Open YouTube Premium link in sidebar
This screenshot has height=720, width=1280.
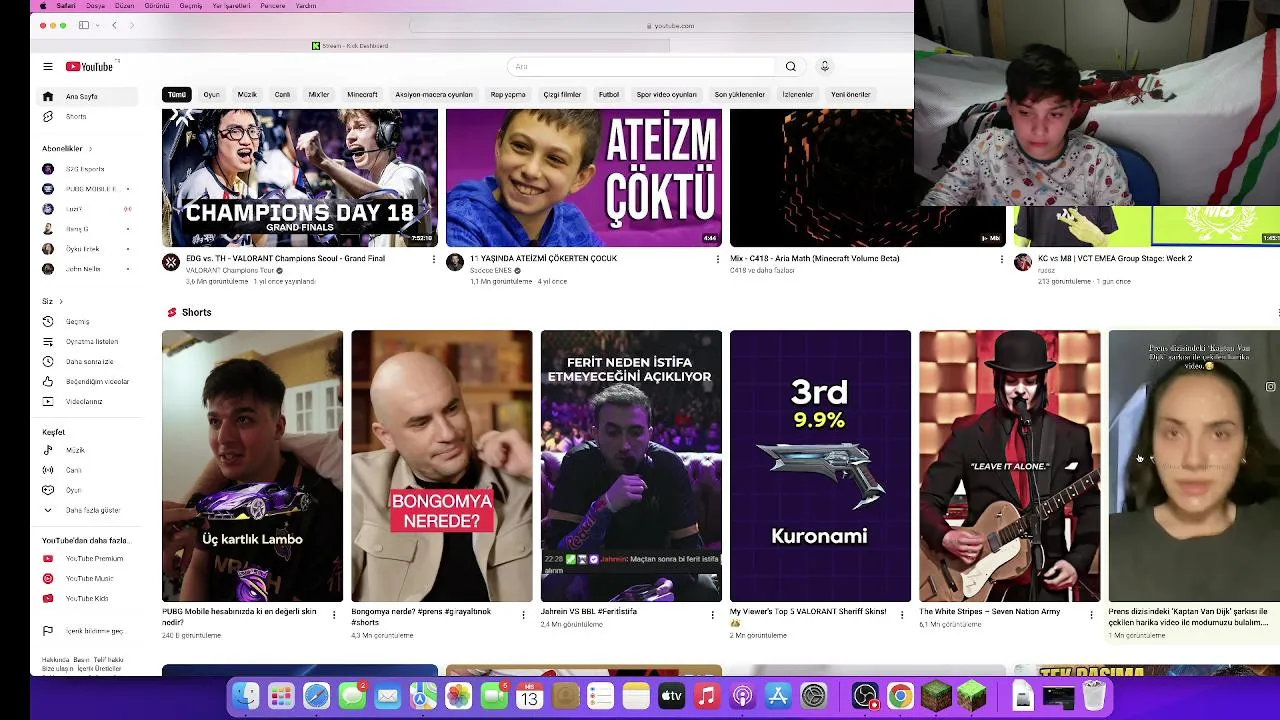85,559
